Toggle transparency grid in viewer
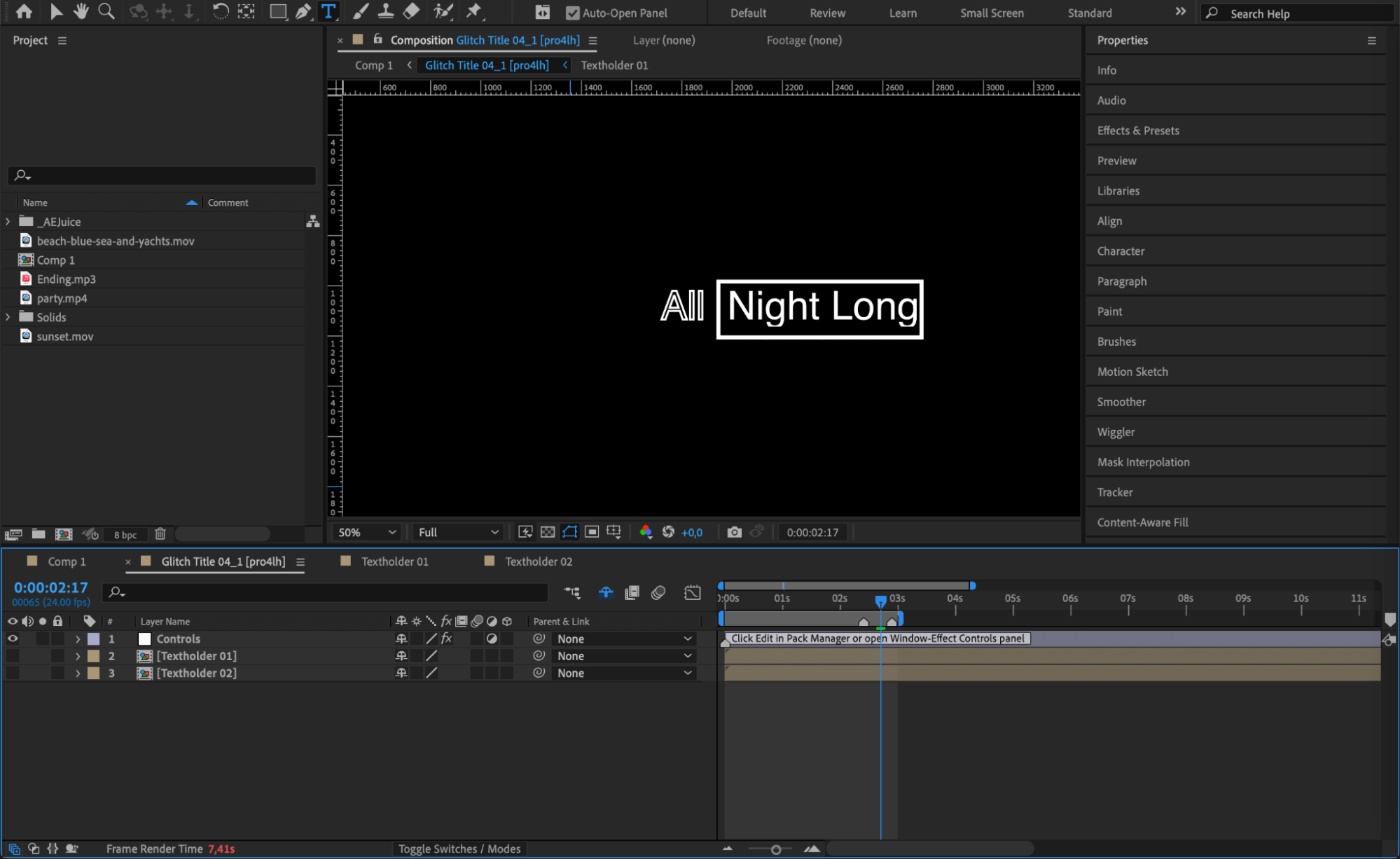 (548, 532)
